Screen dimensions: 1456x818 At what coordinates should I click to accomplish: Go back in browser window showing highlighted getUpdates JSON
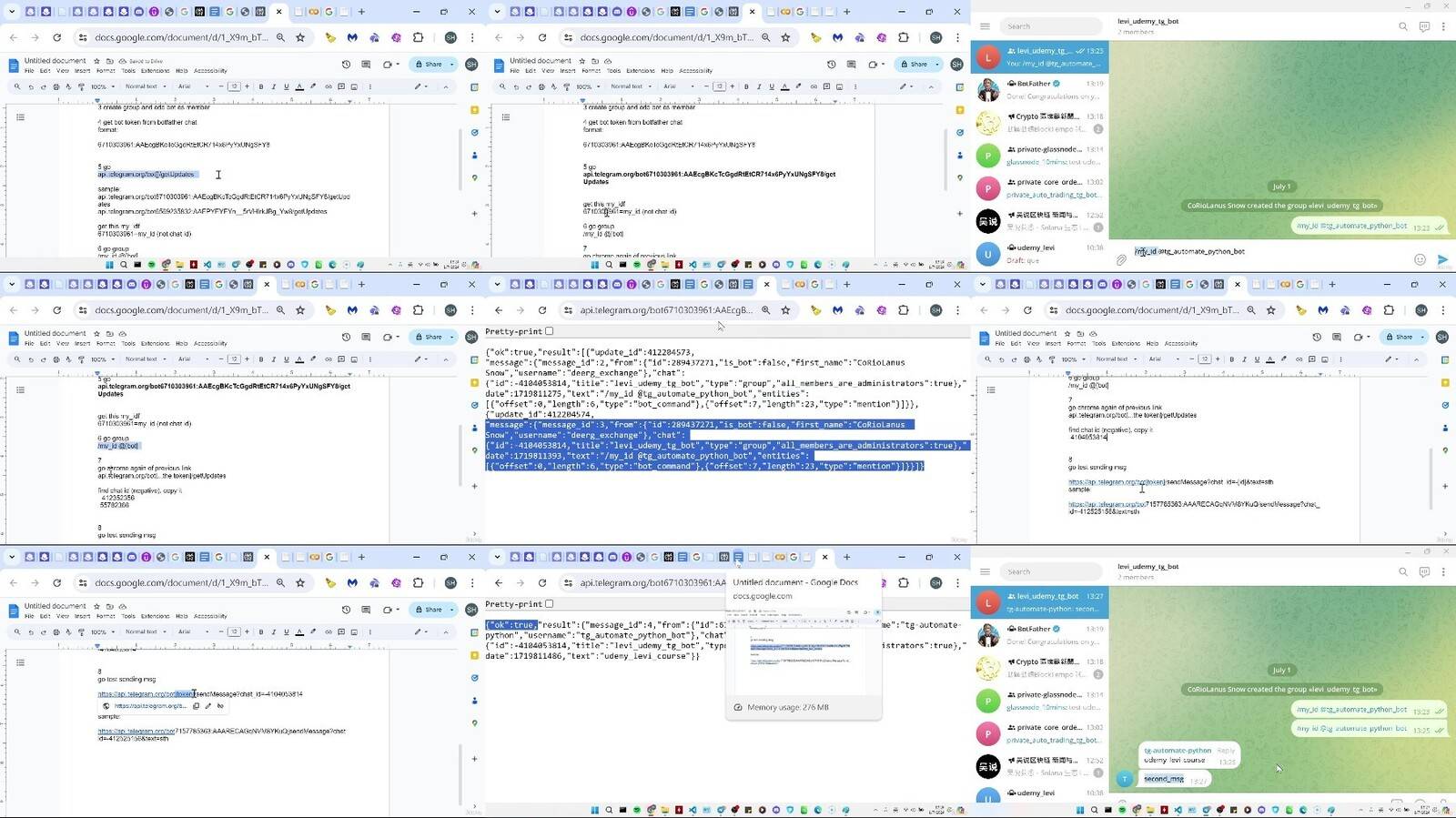pos(499,310)
